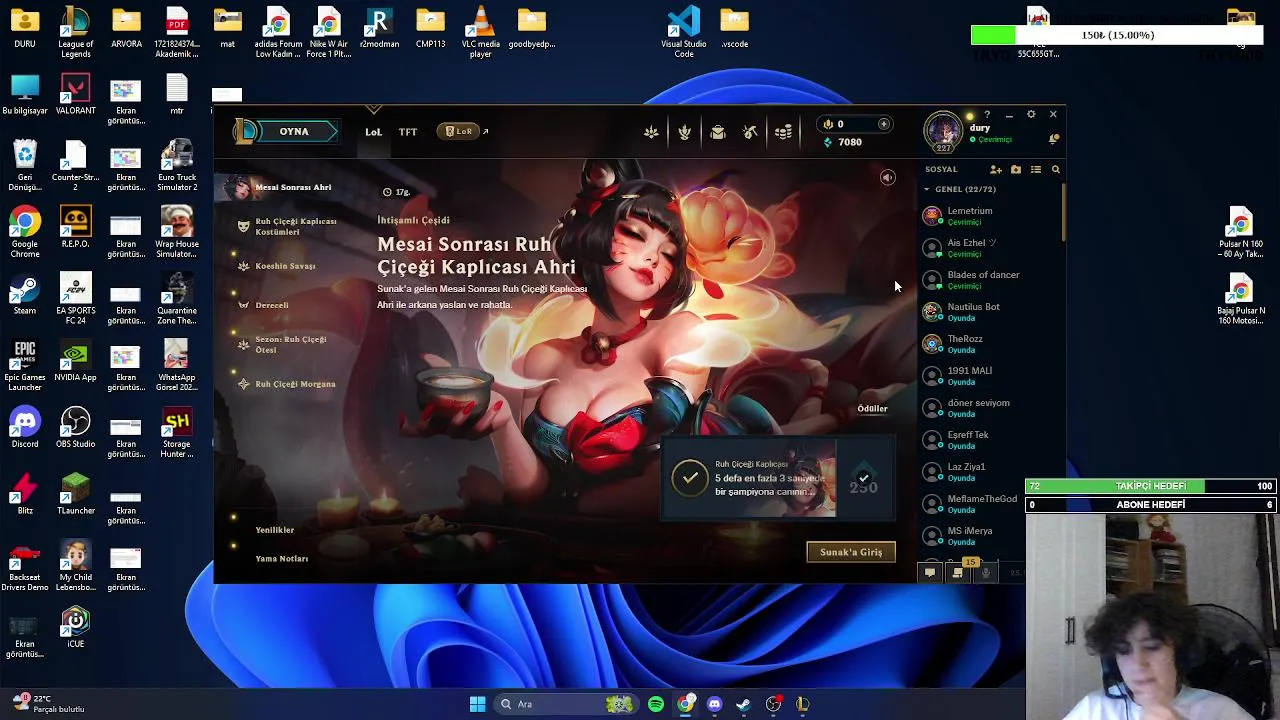Image resolution: width=1280 pixels, height=720 pixels.
Task: Open Steam from the taskbar
Action: click(x=743, y=704)
